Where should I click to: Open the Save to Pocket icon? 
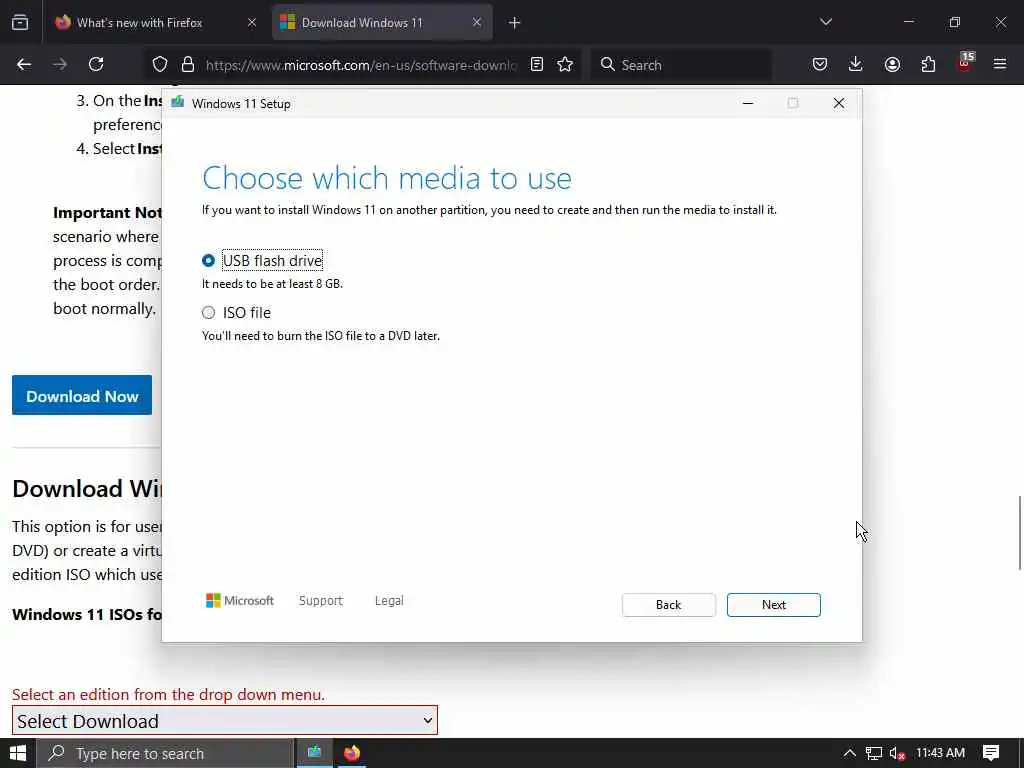click(x=820, y=64)
